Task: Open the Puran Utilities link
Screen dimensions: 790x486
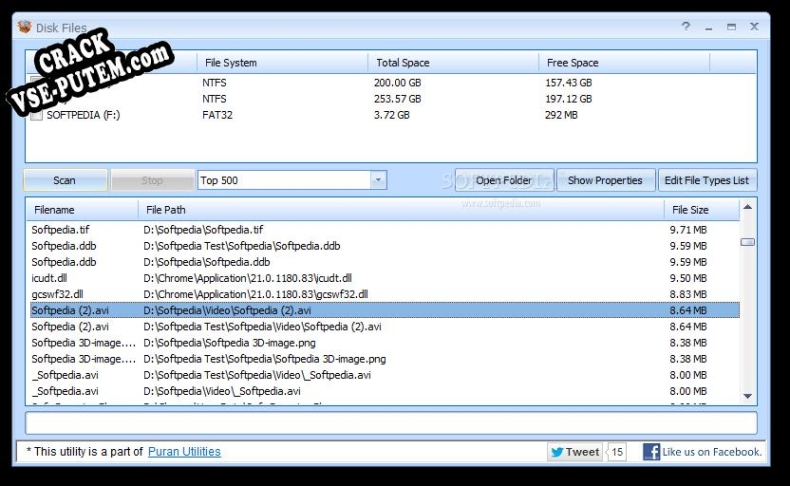Action: pyautogui.click(x=184, y=452)
